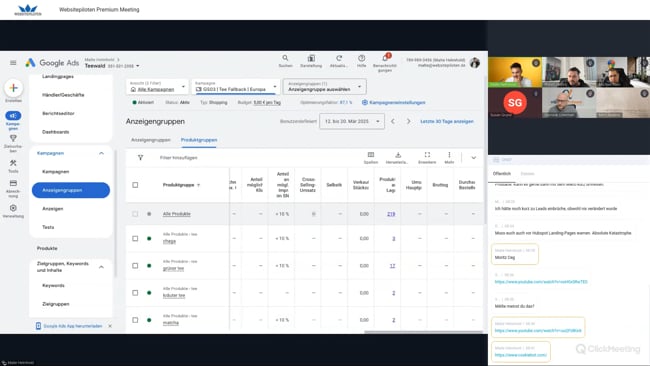Click the SG participant thumbnail
Screen dimensions: 650x366
click(515, 102)
